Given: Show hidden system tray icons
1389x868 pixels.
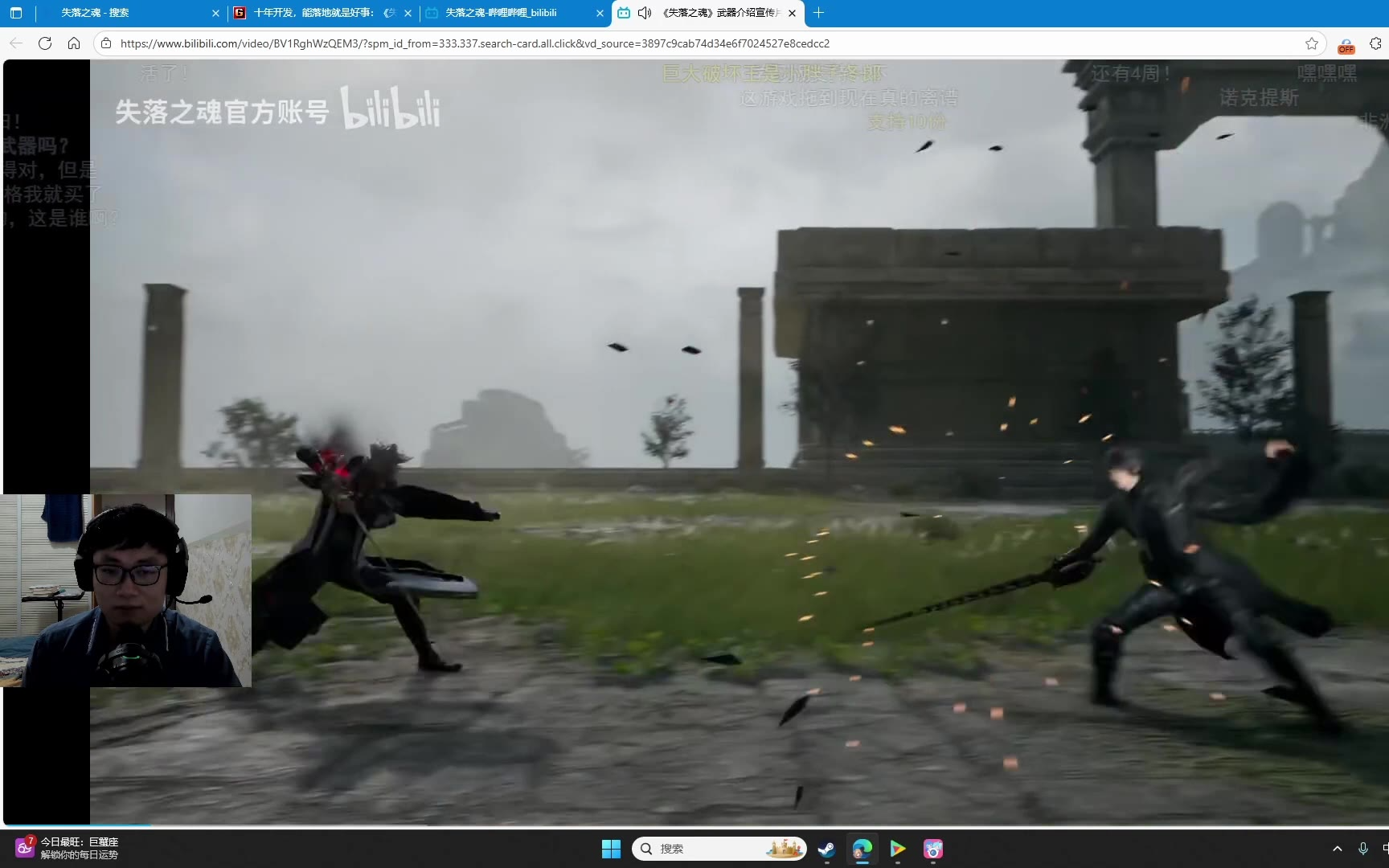Looking at the screenshot, I should (1338, 849).
